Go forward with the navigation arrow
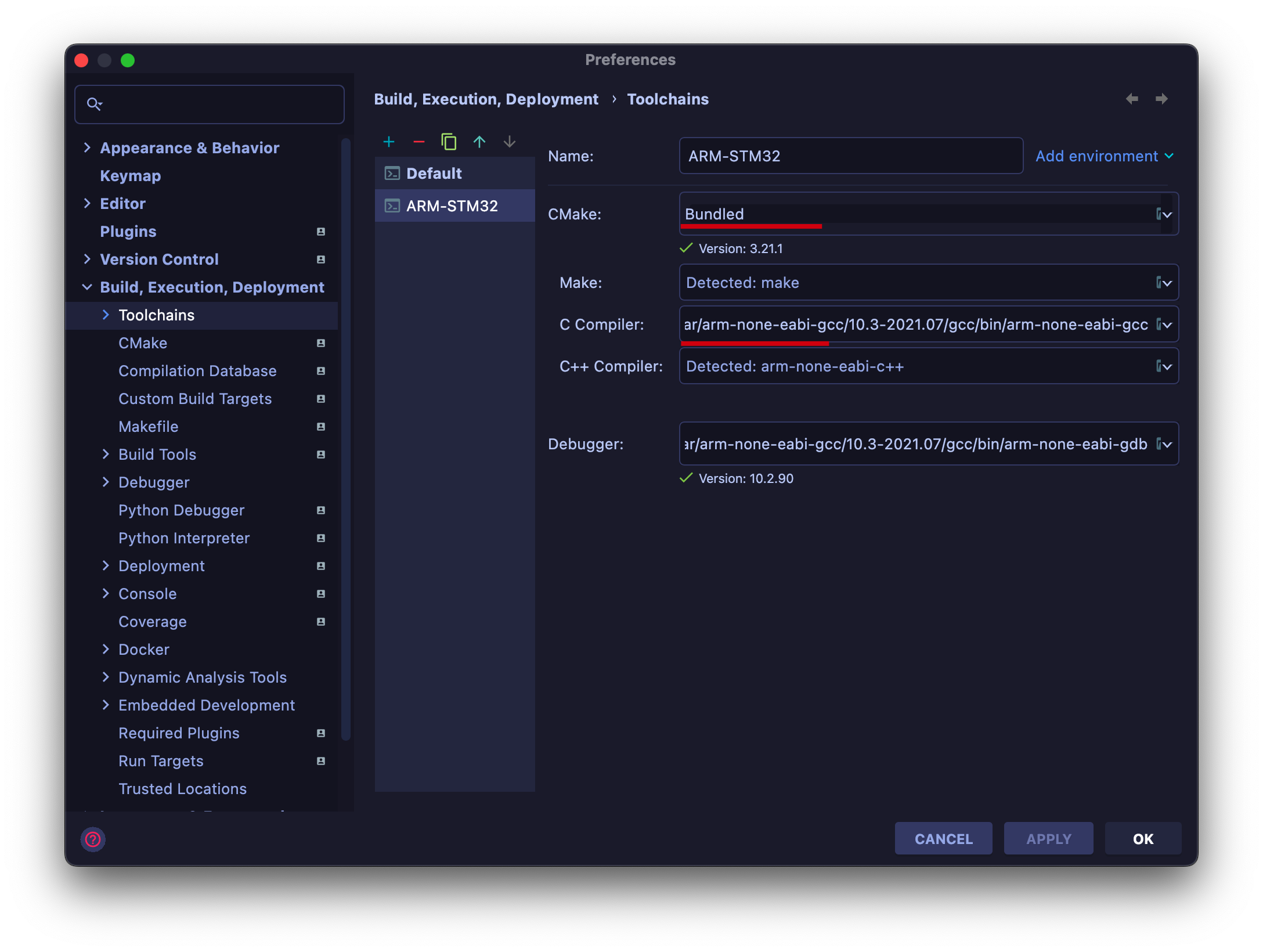The image size is (1263, 952). pyautogui.click(x=1161, y=99)
